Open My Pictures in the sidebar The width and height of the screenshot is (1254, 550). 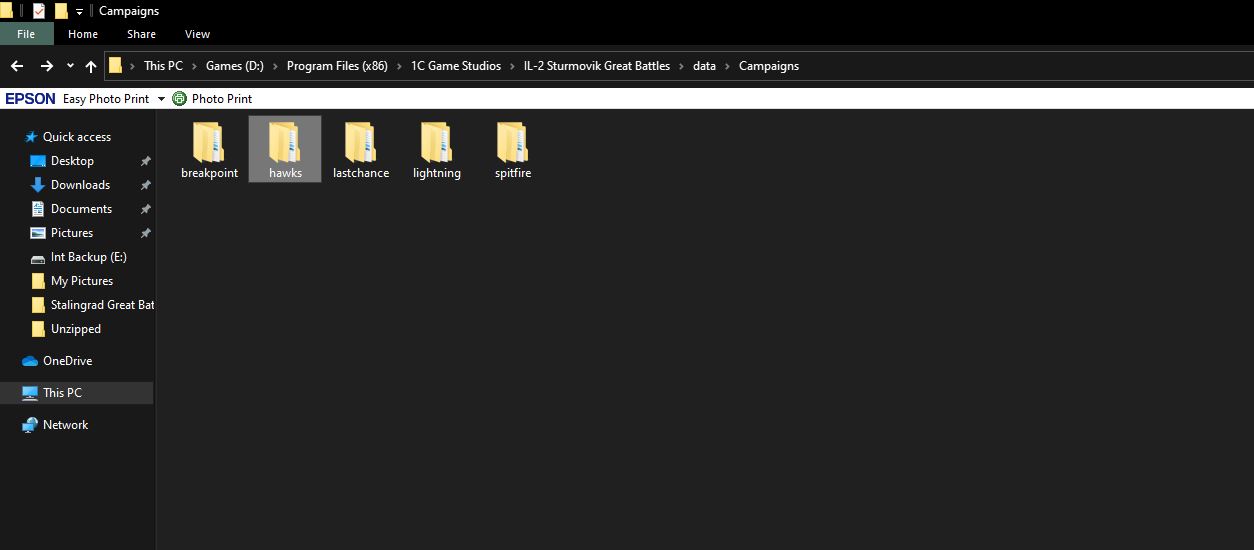[x=82, y=281]
